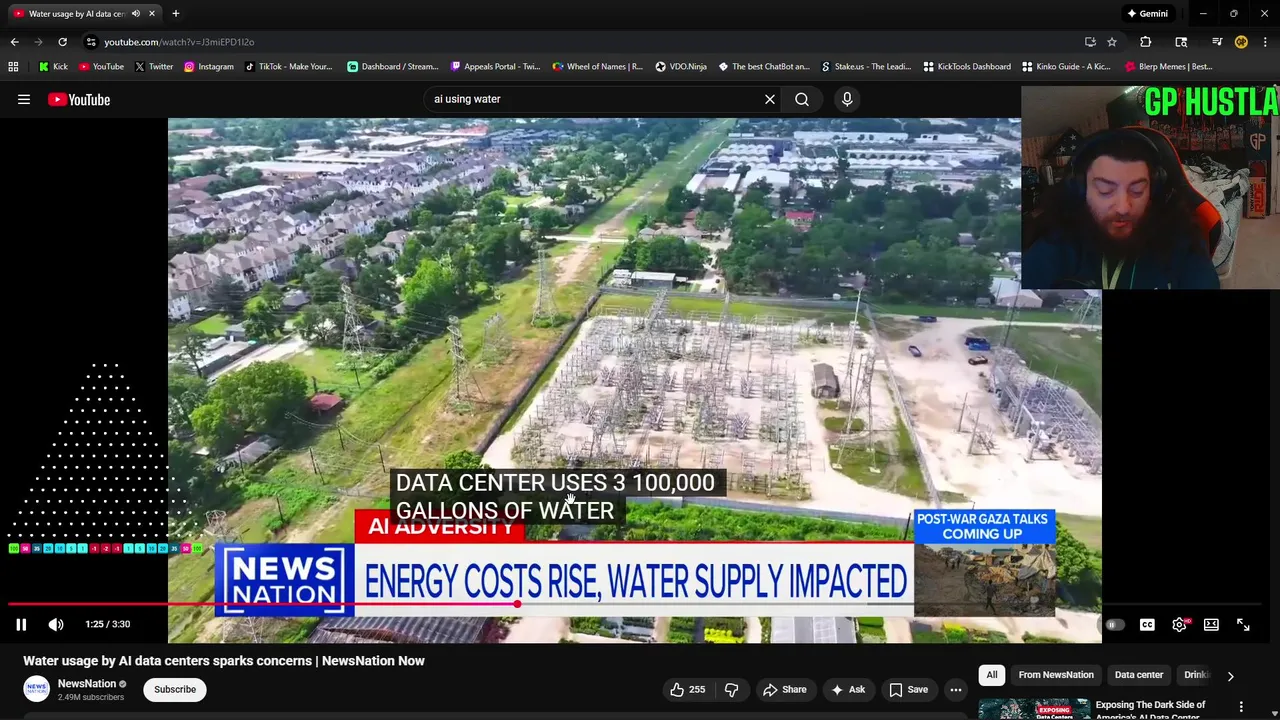Go to the YouTube home logo
The width and height of the screenshot is (1280, 720).
tap(79, 99)
